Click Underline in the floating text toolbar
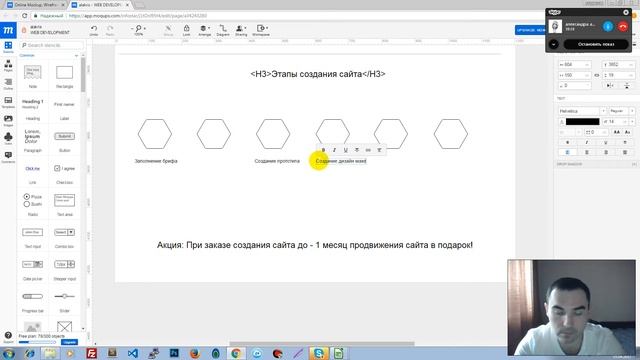 click(345, 150)
